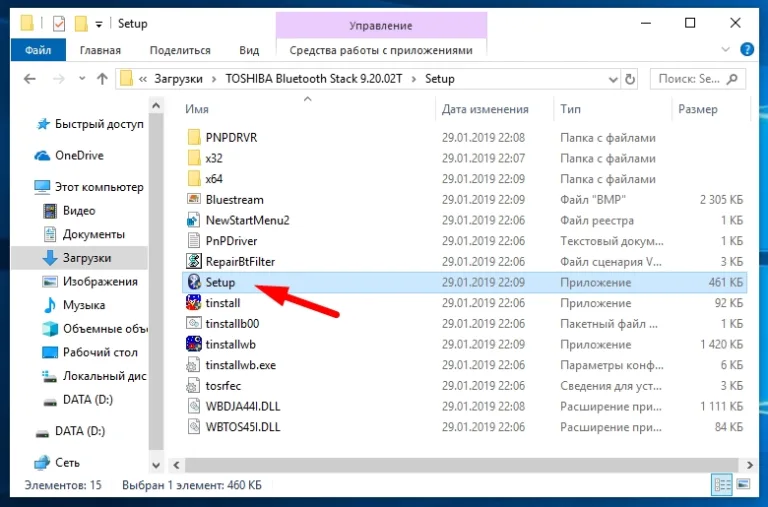
Task: Click the New folder quick access icon
Action: coord(81,24)
